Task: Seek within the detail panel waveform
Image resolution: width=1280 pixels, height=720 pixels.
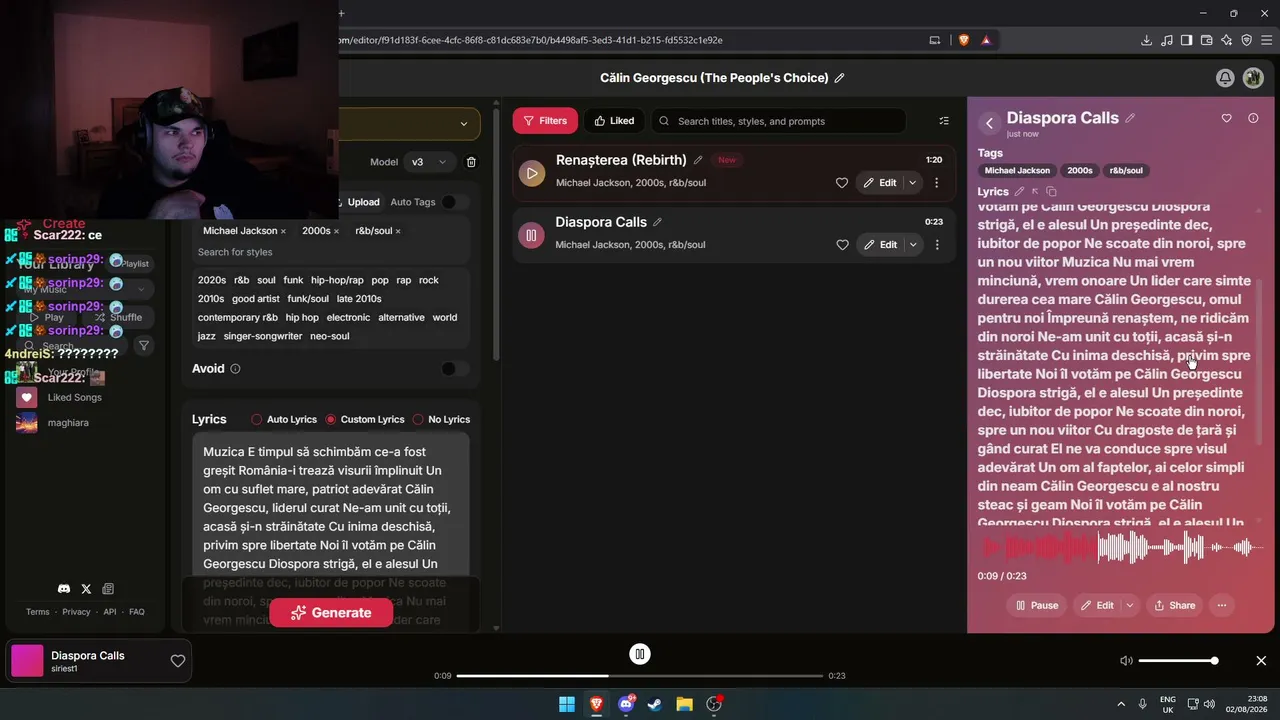Action: 1120,547
